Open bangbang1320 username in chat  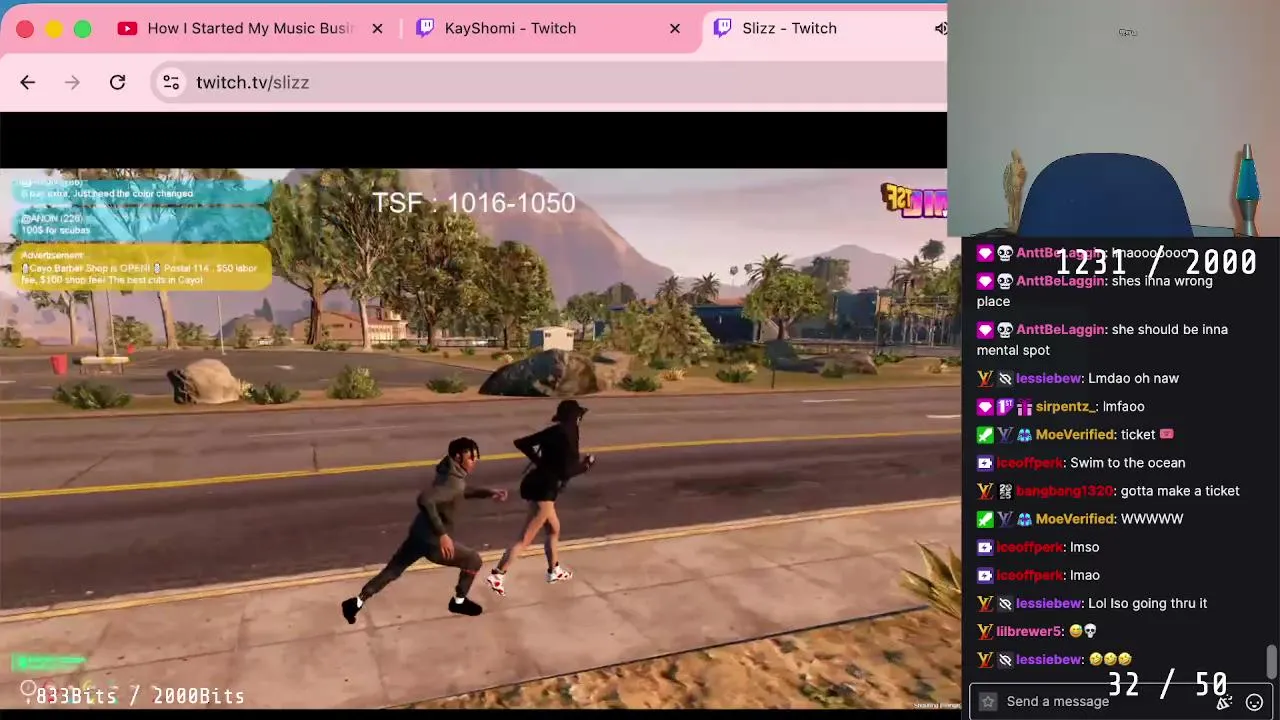[x=1064, y=491]
